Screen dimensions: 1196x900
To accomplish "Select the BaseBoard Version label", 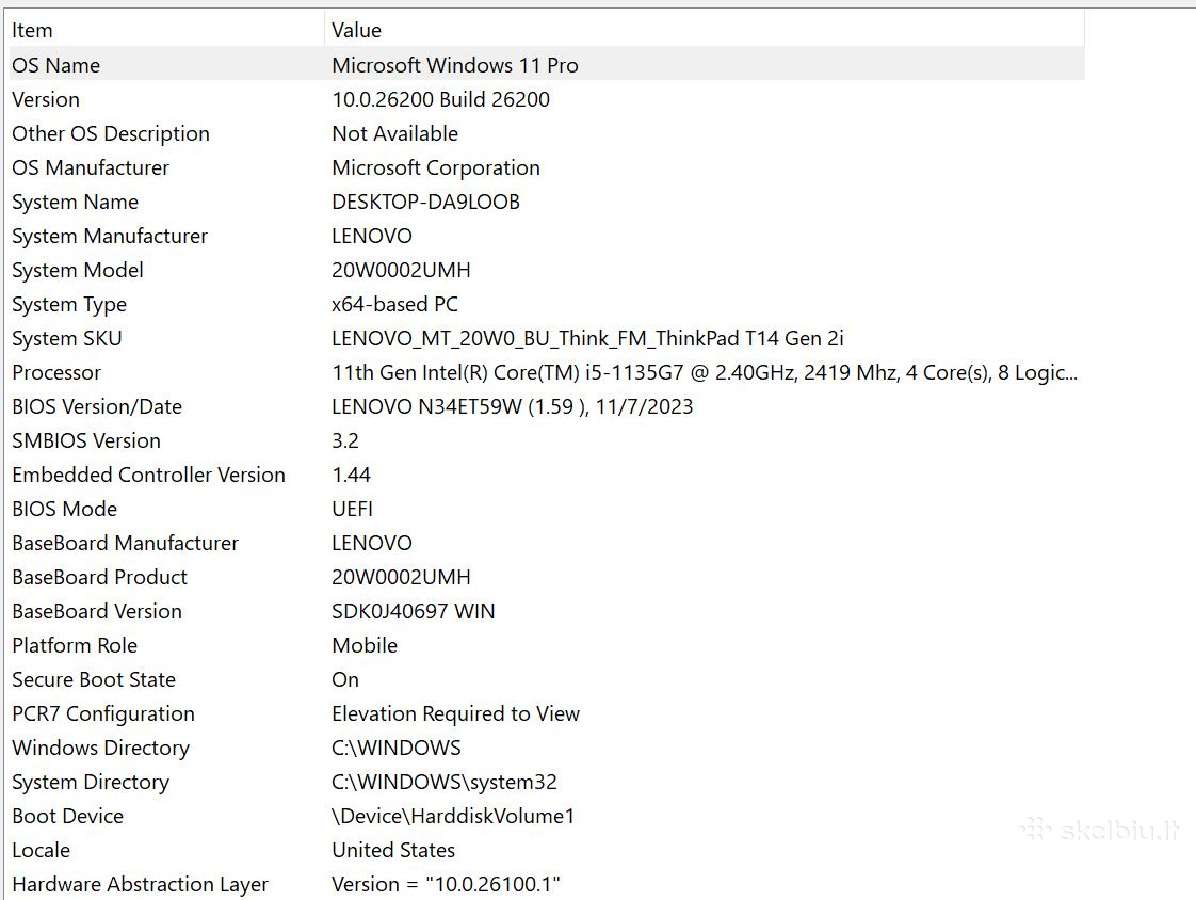I will (97, 612).
